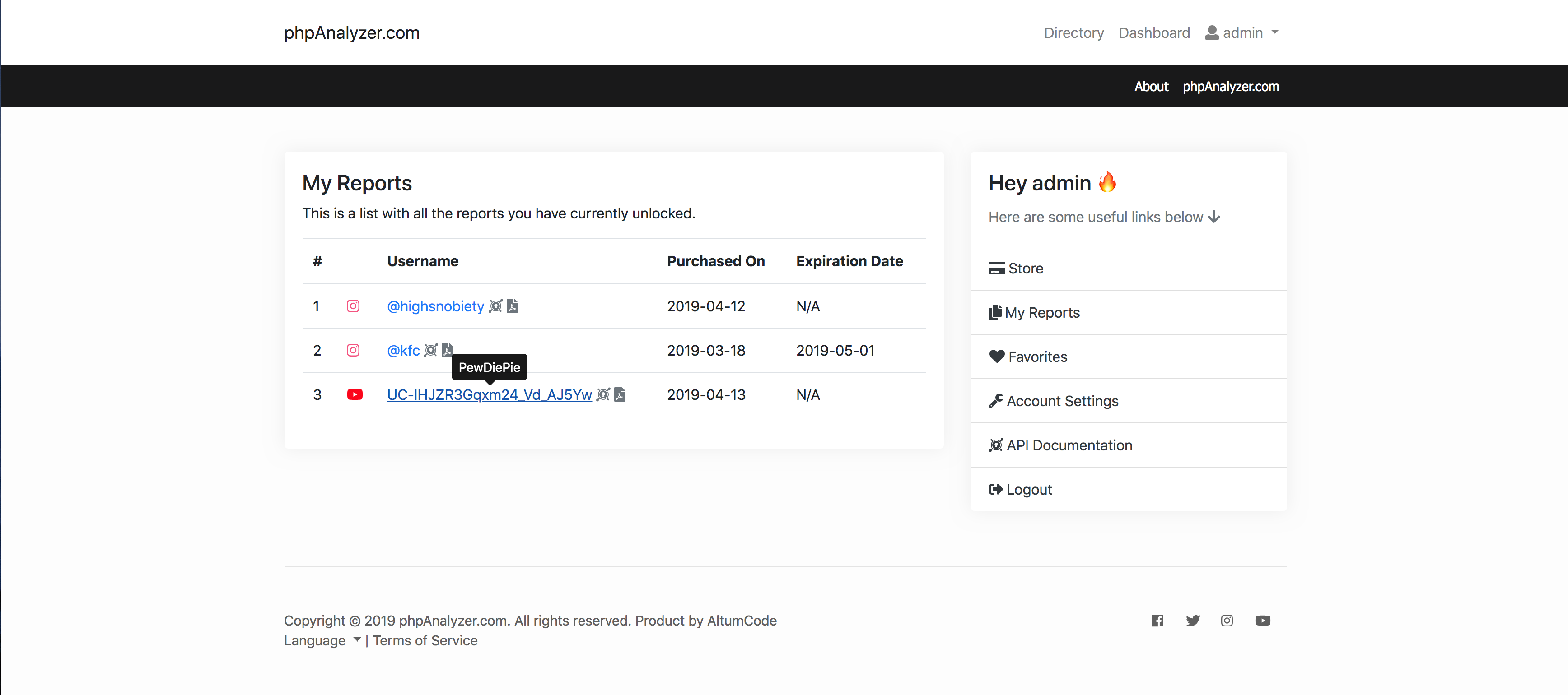Click Instagram icon in @highsnobiety row
Viewport: 1568px width, 695px height.
(x=353, y=306)
